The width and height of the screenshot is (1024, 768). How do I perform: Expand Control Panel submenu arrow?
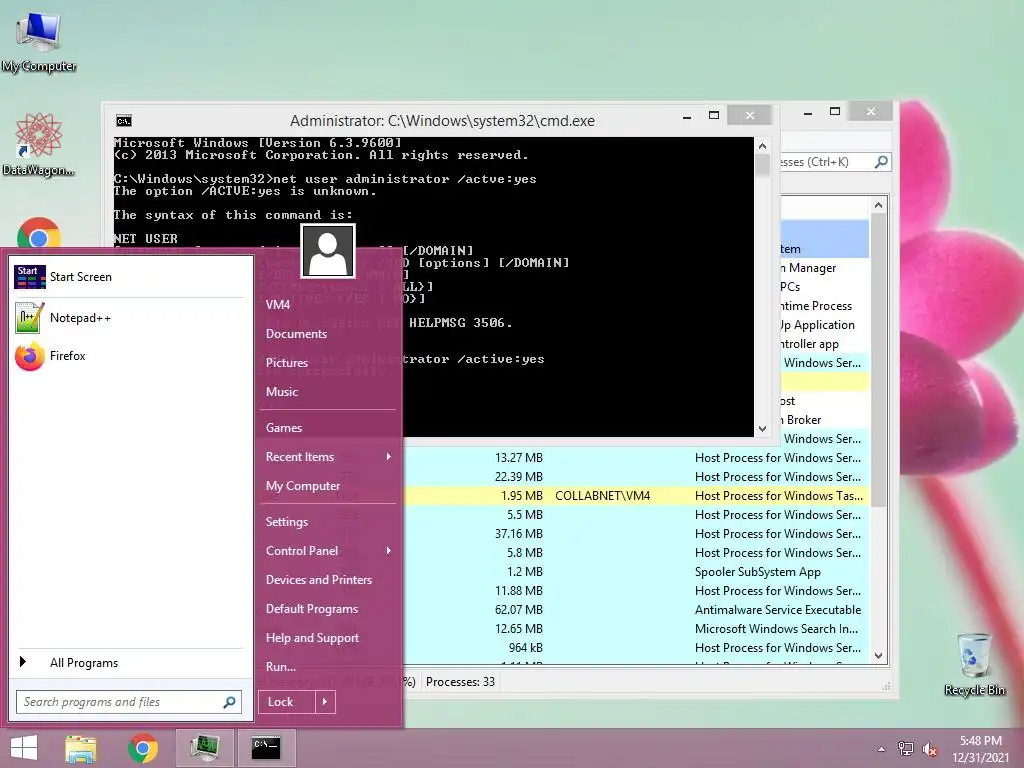[x=389, y=551]
